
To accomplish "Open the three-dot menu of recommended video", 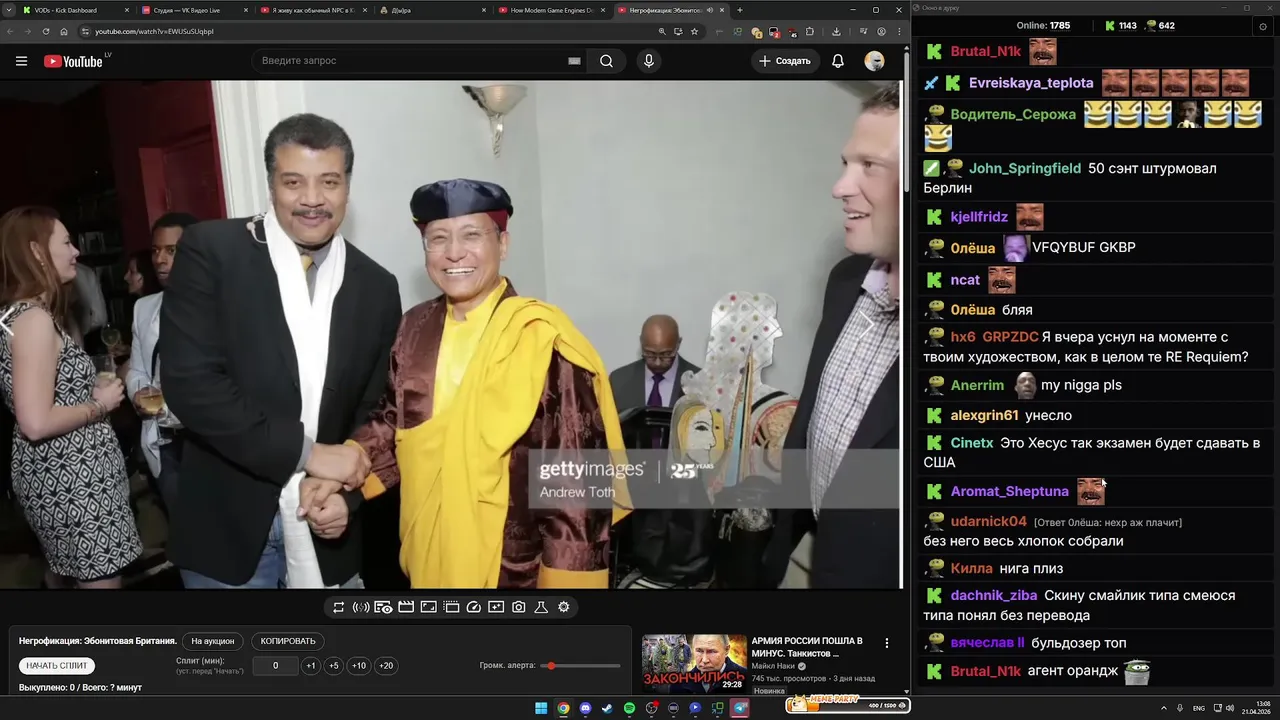I will pos(886,643).
